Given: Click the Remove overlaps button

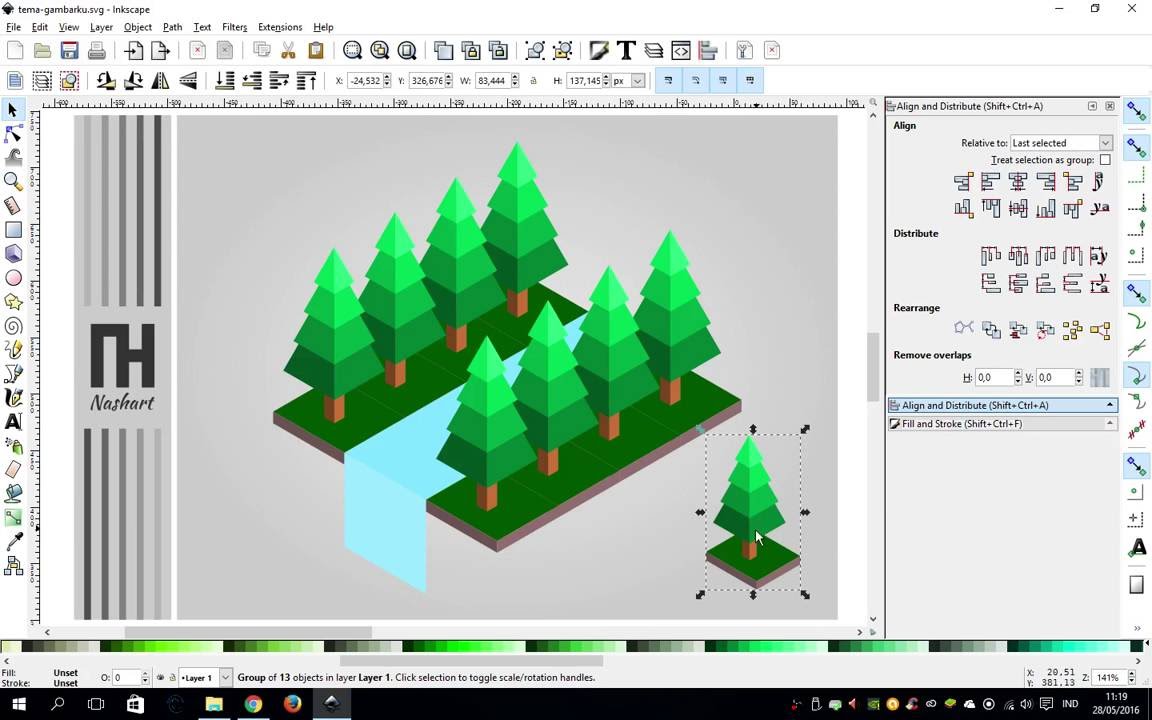Looking at the screenshot, I should click(x=1099, y=377).
